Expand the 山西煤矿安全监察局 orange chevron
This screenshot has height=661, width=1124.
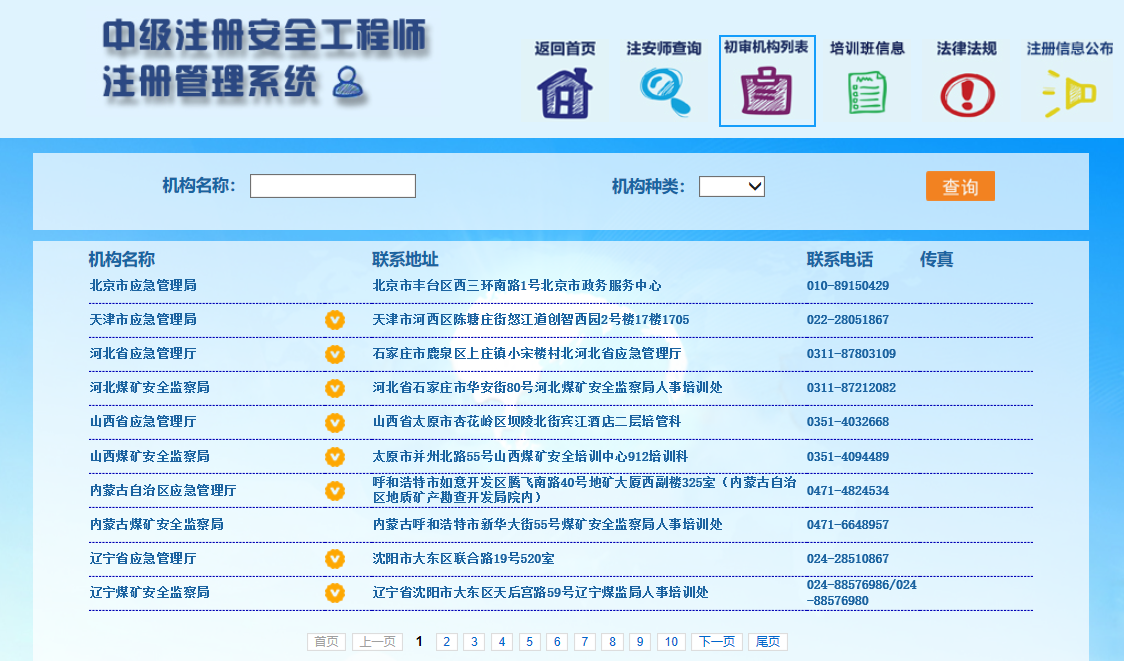pos(335,457)
